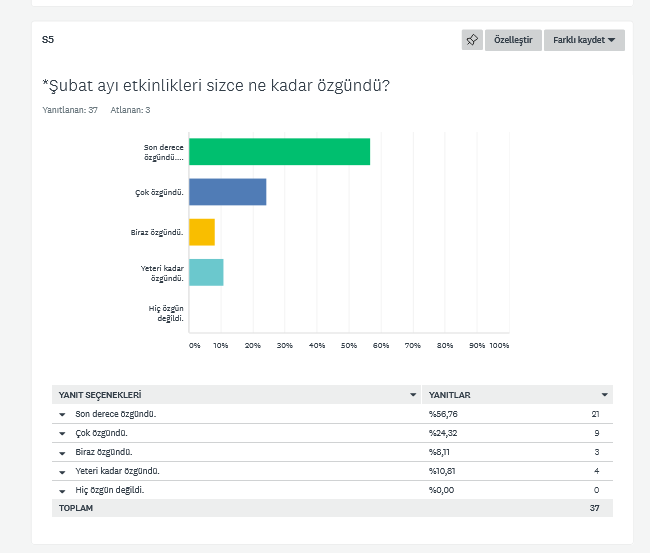Expand the Son derece özgündü table row
The image size is (650, 553).
tap(62, 414)
